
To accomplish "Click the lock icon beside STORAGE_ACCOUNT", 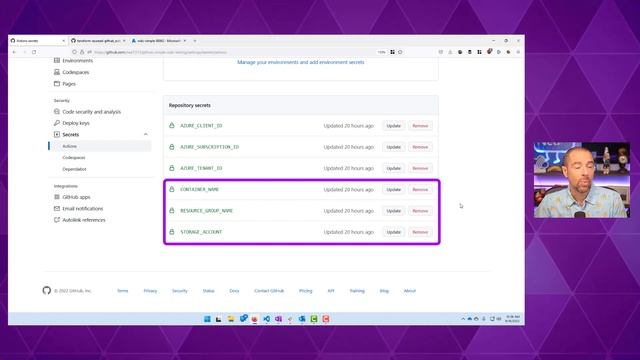I will tap(172, 232).
